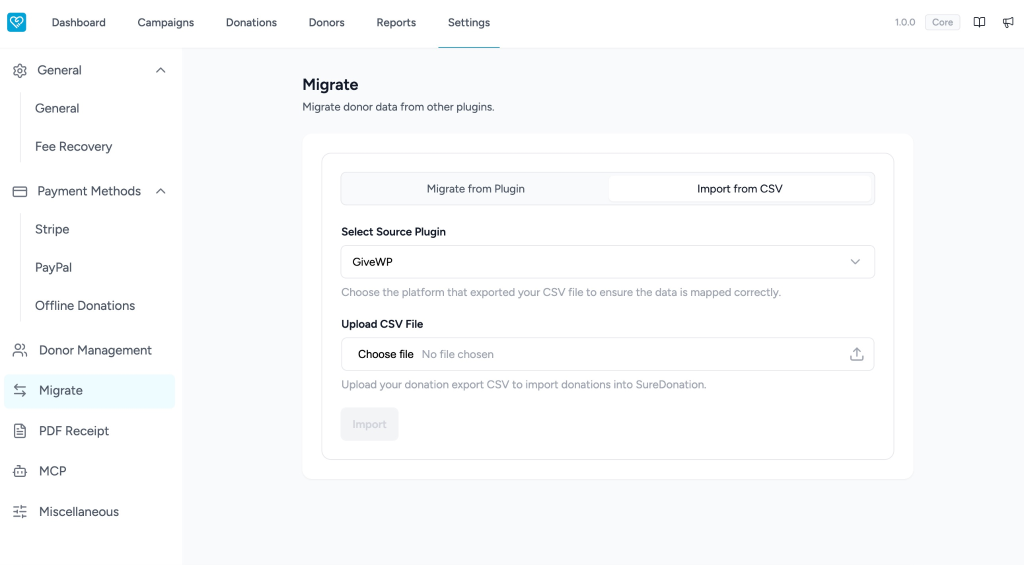Open MCP settings

point(89,471)
